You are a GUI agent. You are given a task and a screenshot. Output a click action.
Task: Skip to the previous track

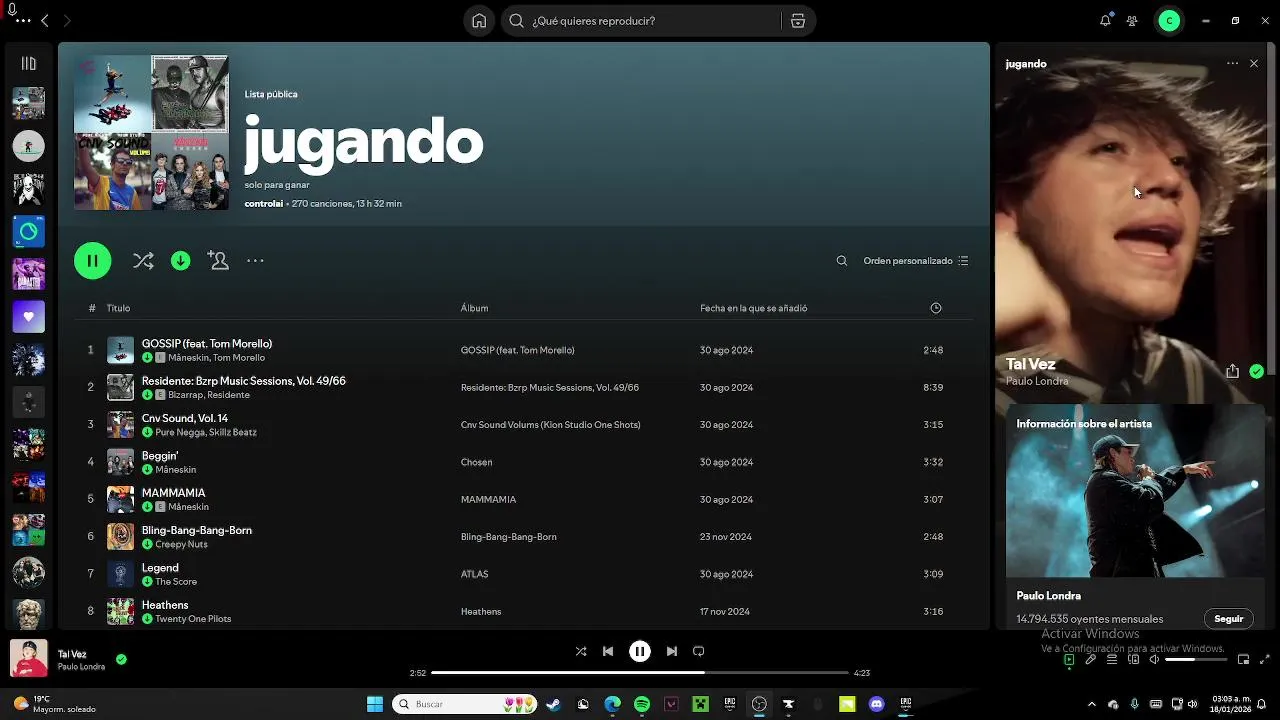click(608, 651)
